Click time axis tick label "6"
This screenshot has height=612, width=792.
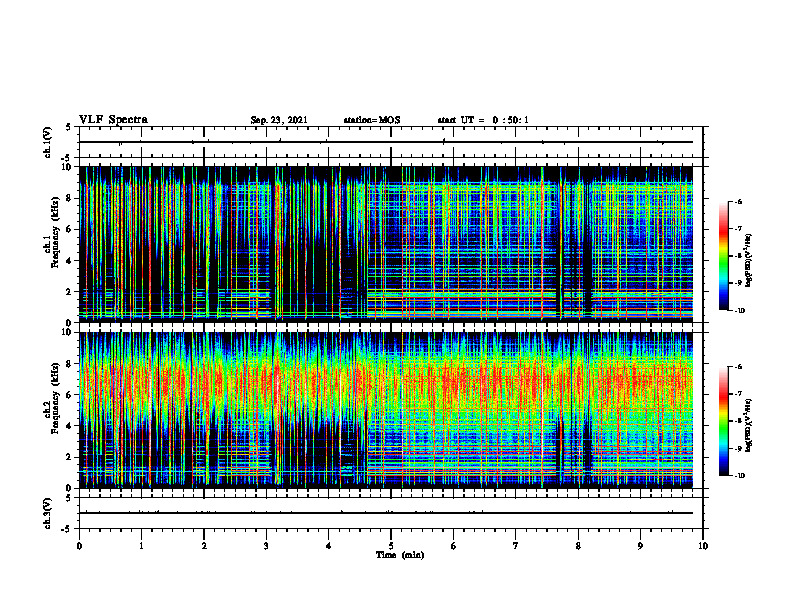[x=454, y=546]
